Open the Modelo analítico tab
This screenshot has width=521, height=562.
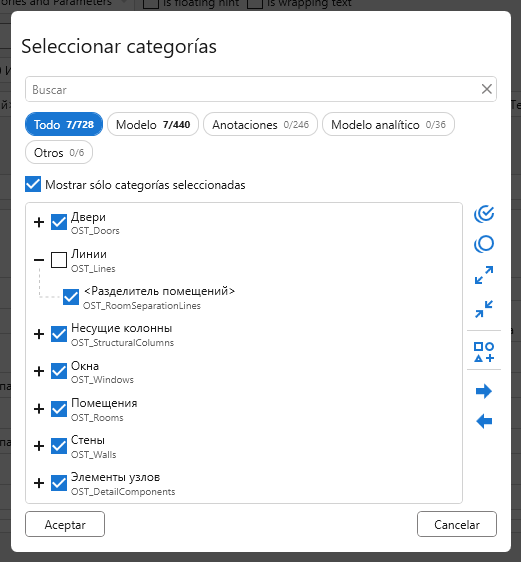coord(388,124)
